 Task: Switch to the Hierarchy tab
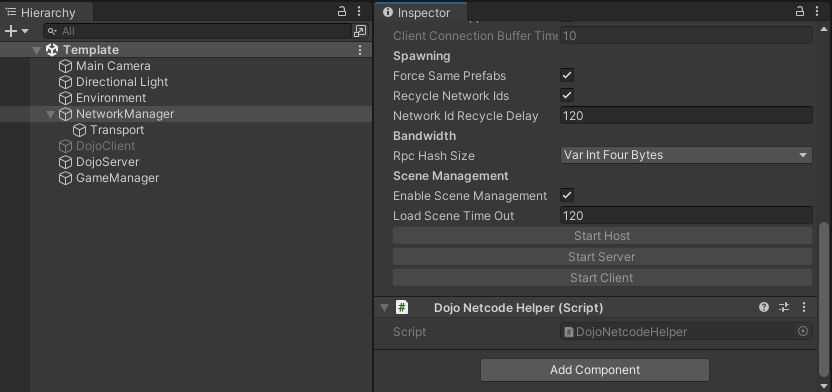(47, 12)
